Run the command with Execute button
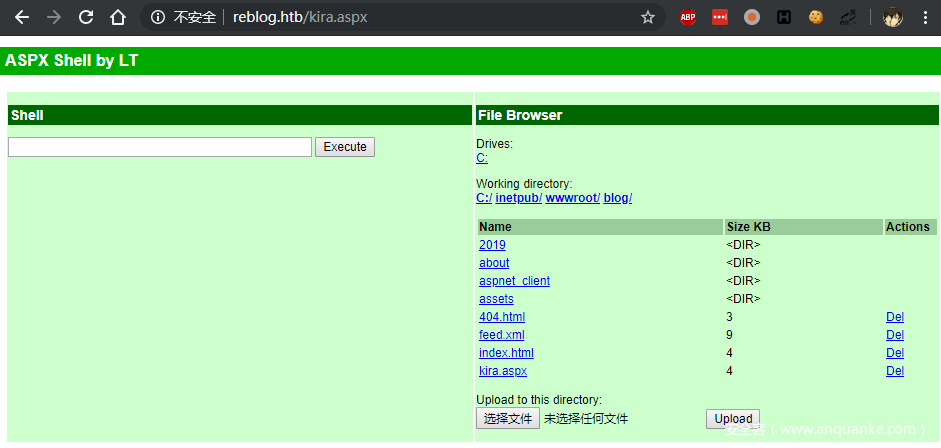The width and height of the screenshot is (941, 448). click(345, 147)
